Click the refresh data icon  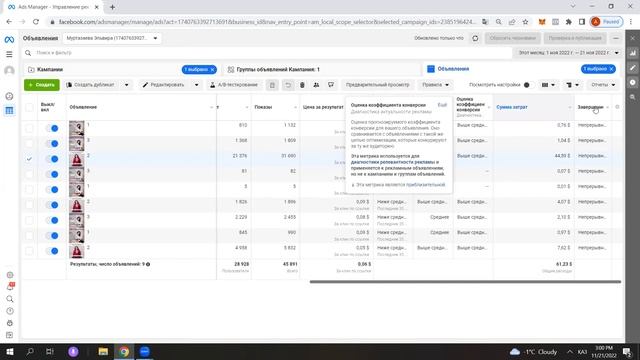coord(475,38)
